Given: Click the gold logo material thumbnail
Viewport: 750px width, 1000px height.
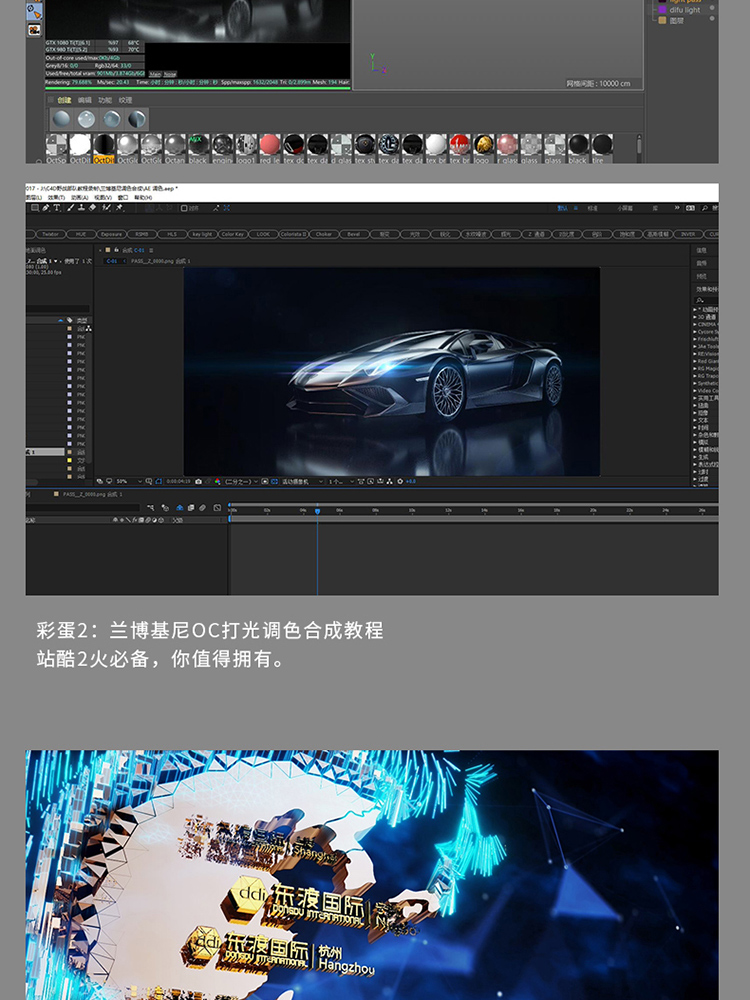Looking at the screenshot, I should [483, 145].
